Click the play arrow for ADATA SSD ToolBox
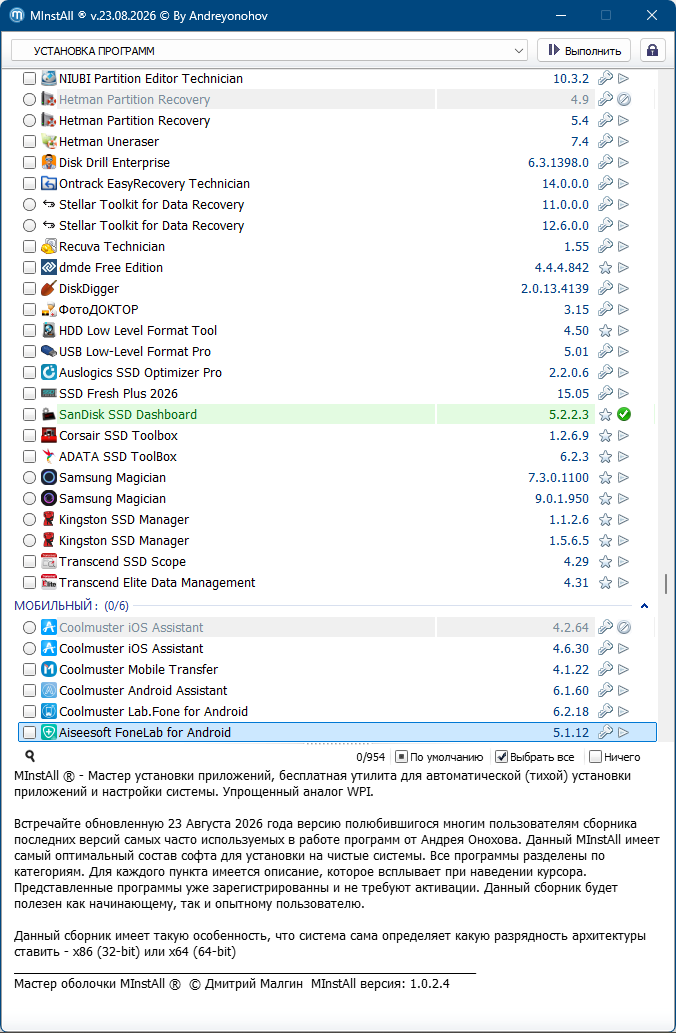The width and height of the screenshot is (676, 1033). [623, 457]
